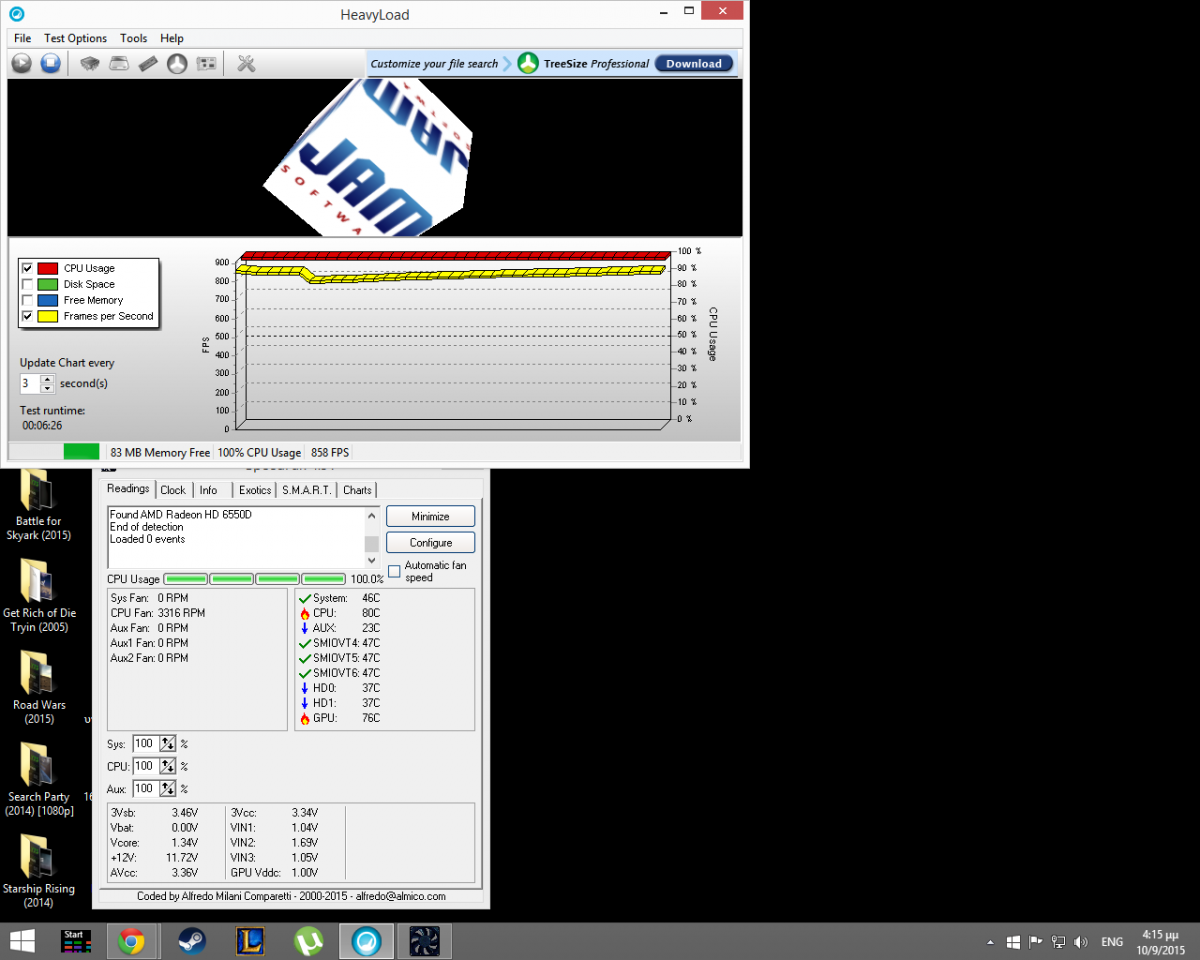Open Google Chrome from taskbar
This screenshot has width=1200, height=960.
click(131, 941)
